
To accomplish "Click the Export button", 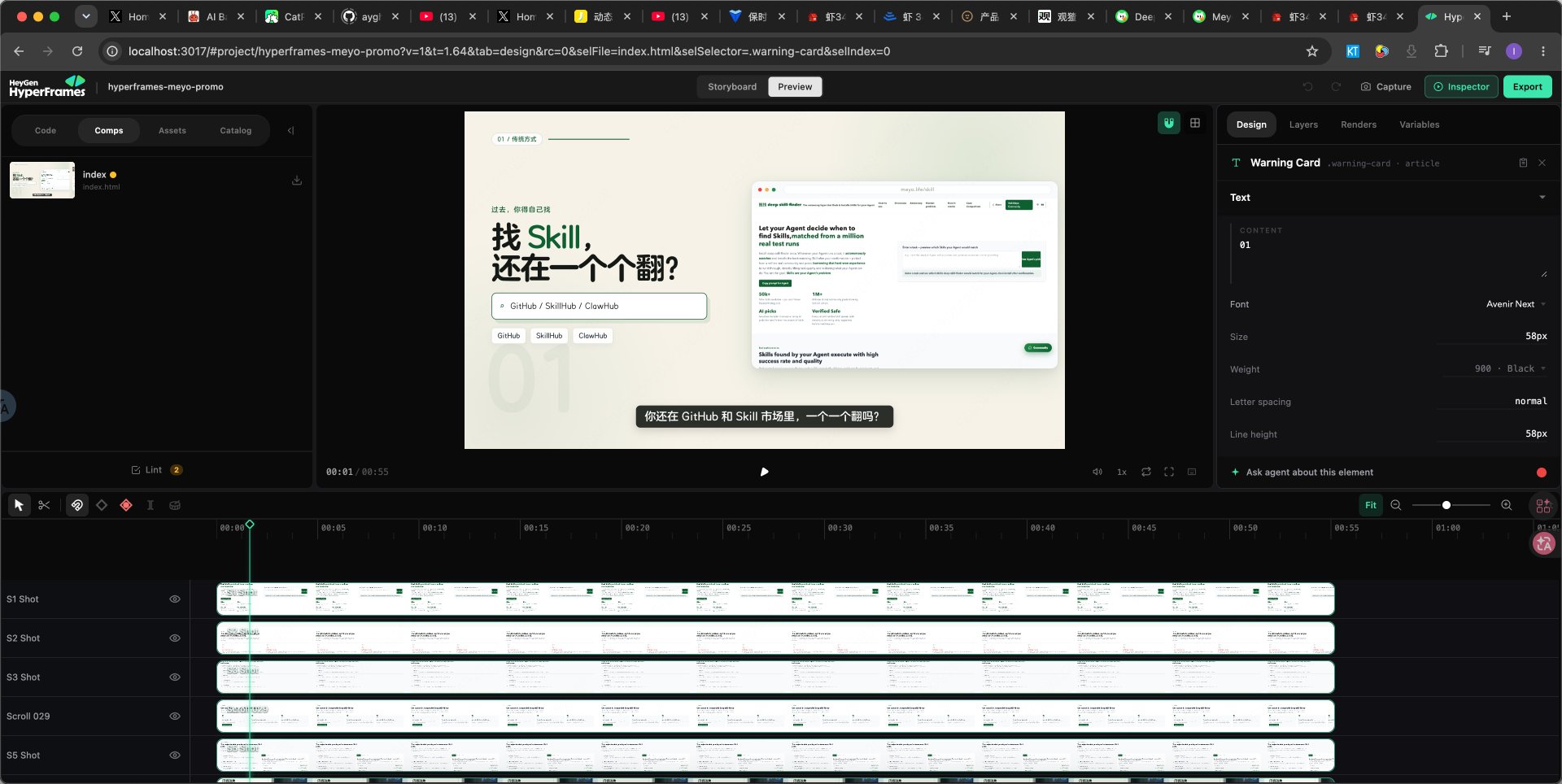I will tap(1527, 87).
